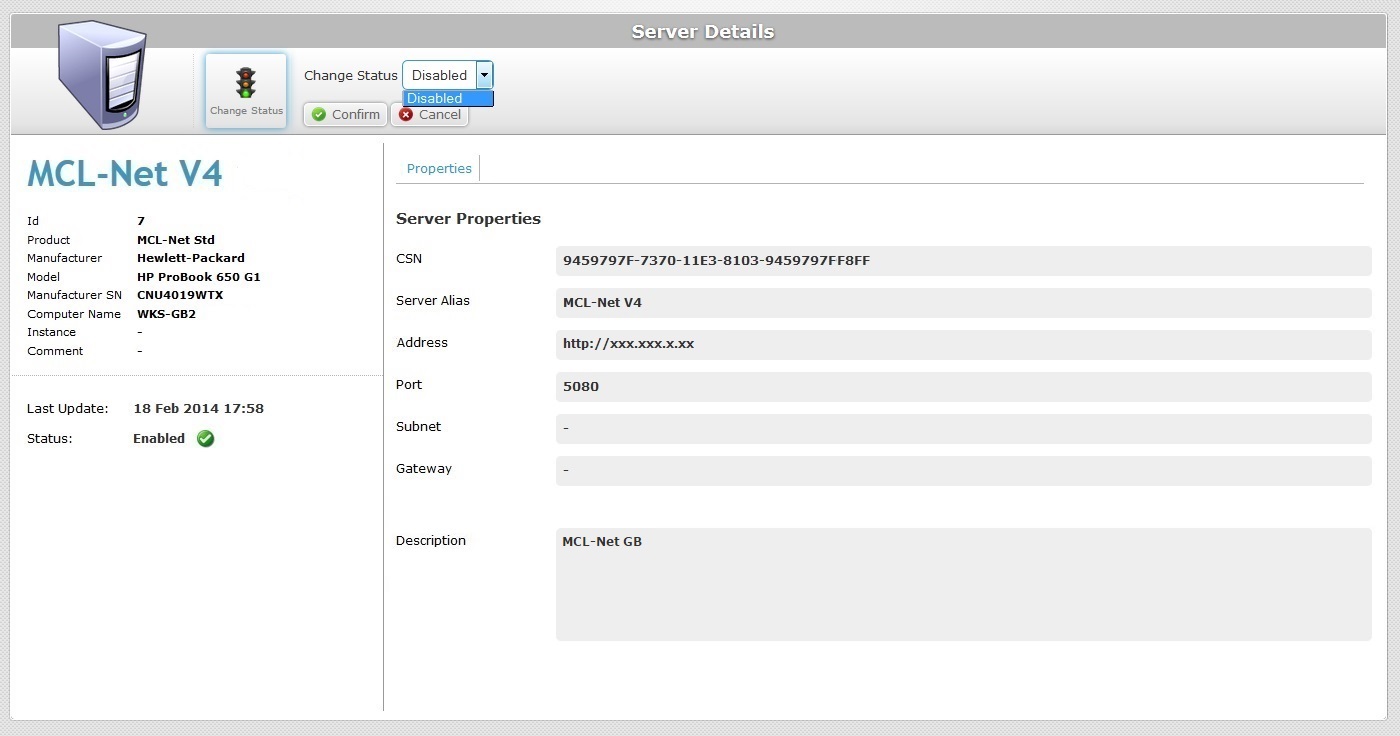This screenshot has width=1400, height=736.
Task: Click the Last Update date 18 Feb 2014 17:58
Action: (198, 408)
